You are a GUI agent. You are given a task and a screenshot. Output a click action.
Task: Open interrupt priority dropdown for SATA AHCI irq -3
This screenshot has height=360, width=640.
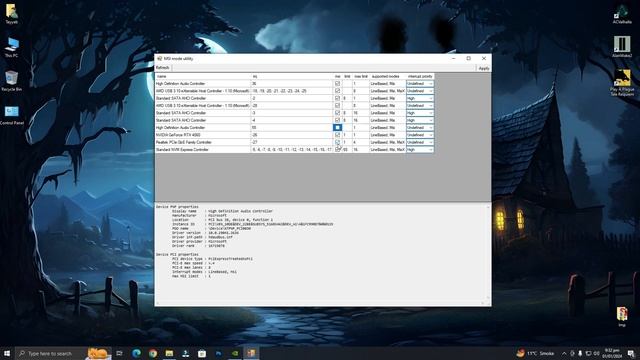[420, 113]
